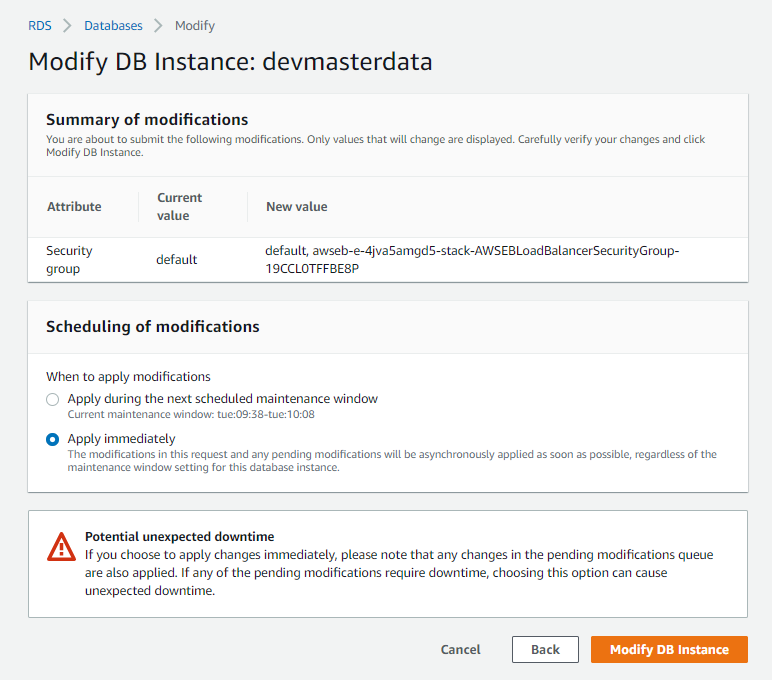Screen dimensions: 772x680
Task: Click the chevron after Databases breadcrumb
Action: coord(158,26)
